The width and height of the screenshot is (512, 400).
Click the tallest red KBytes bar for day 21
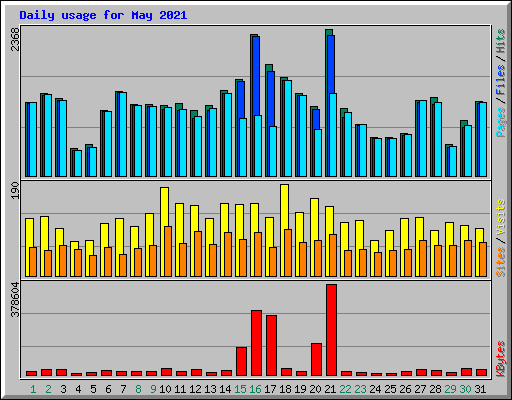tap(331, 330)
